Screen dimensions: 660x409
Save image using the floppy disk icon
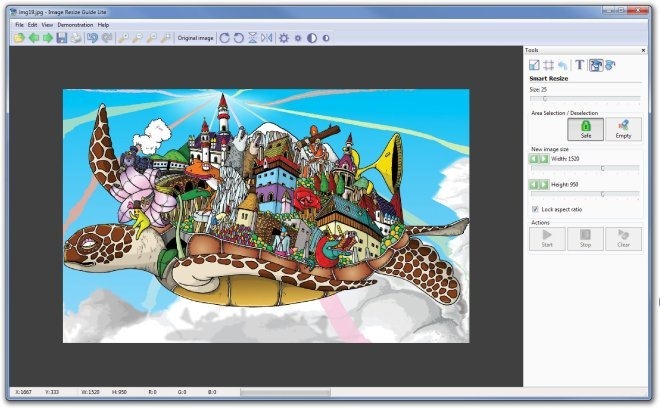(62, 38)
